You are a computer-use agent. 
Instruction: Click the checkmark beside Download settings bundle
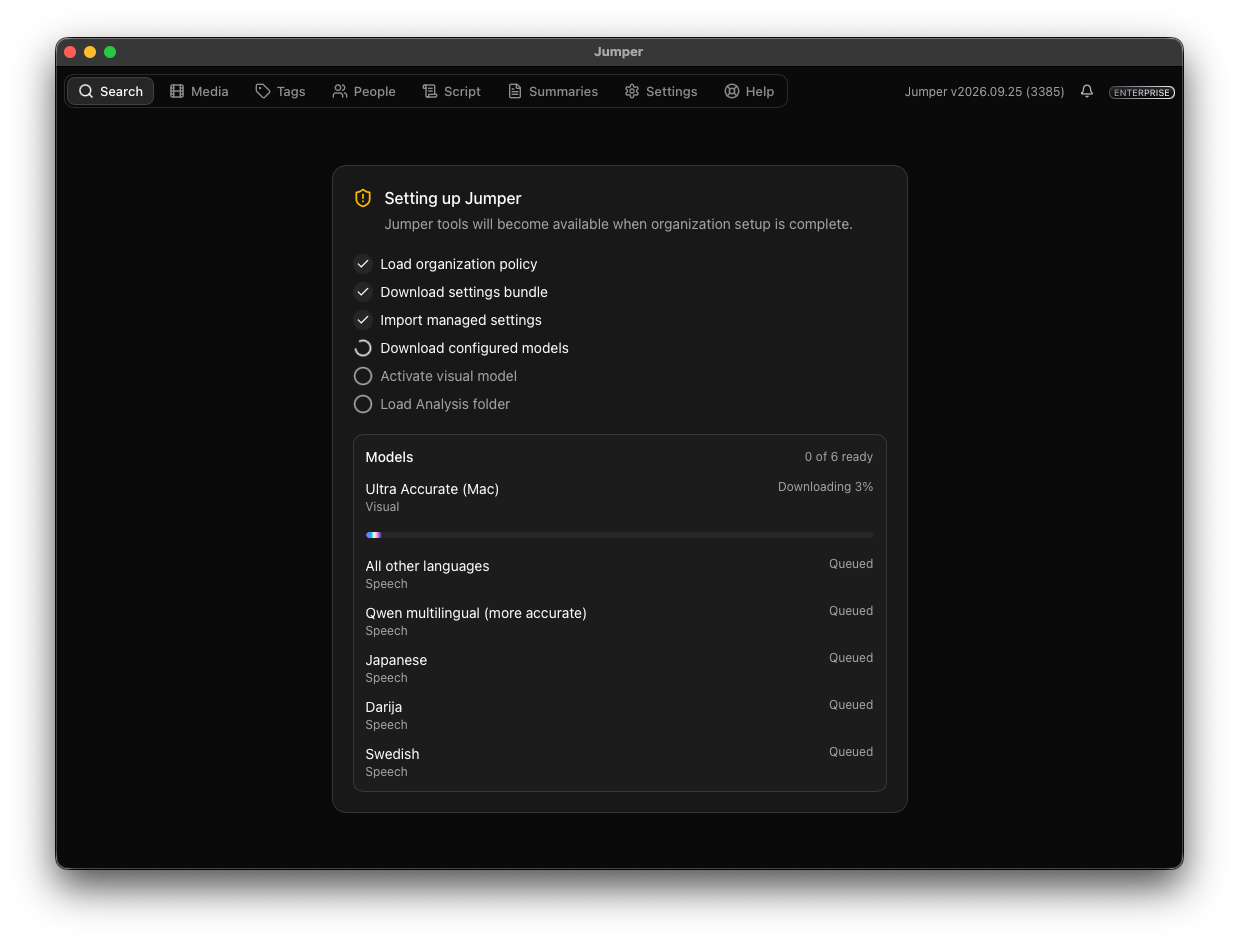363,292
